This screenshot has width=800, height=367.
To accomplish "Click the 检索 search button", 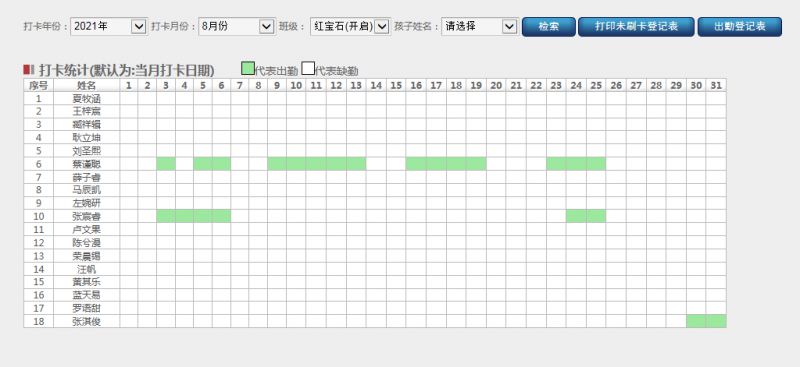I will 548,27.
